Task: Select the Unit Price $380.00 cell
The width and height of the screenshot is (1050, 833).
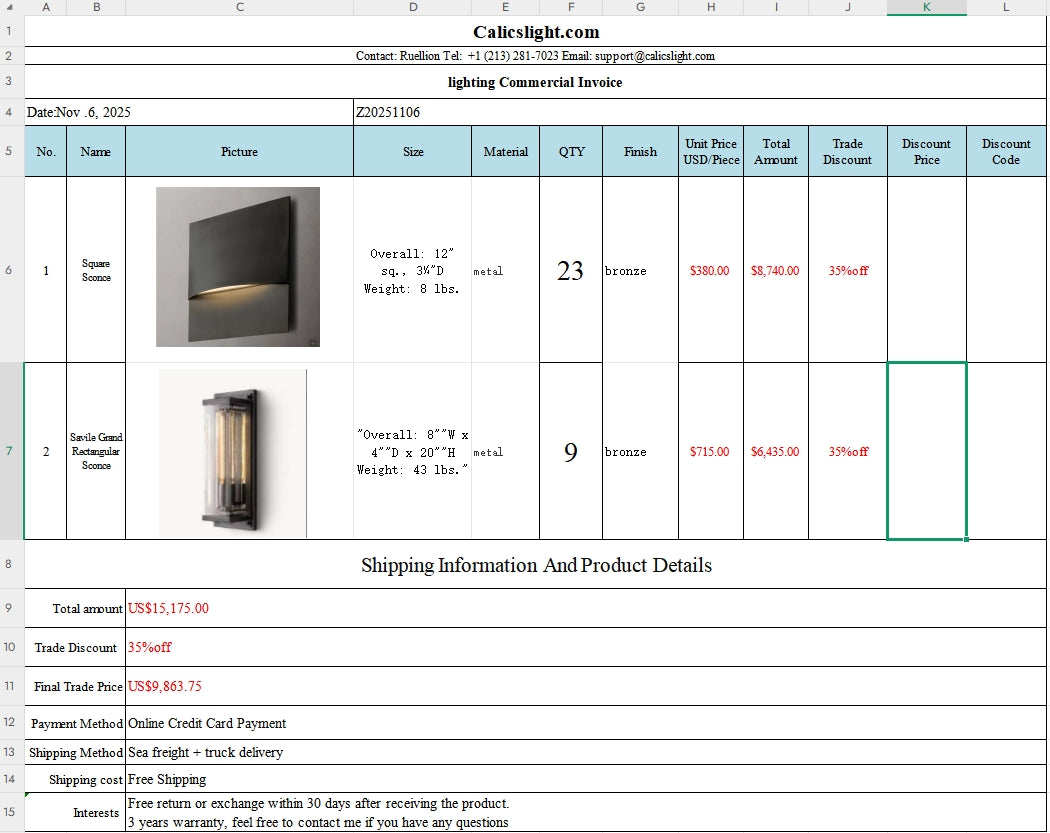Action: point(710,270)
